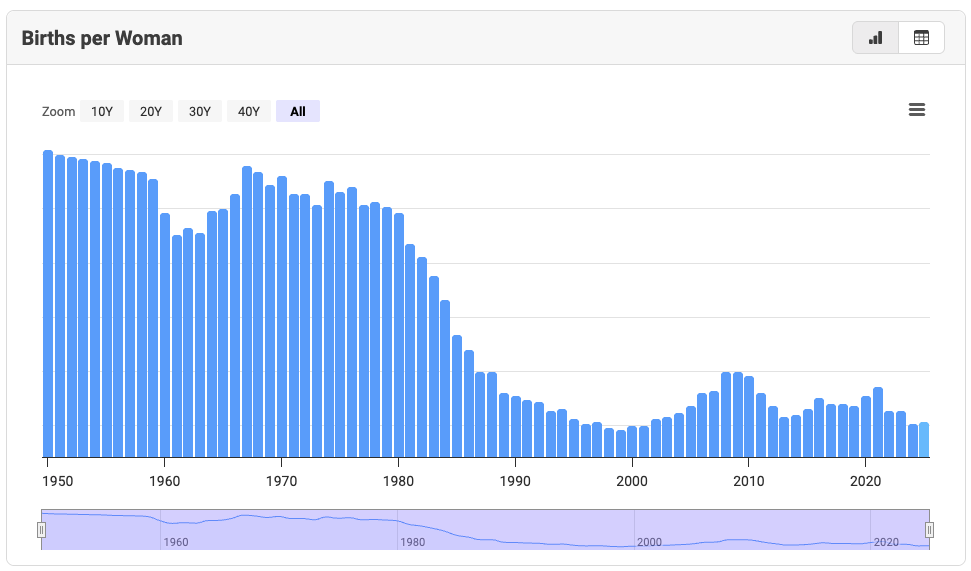Click the 2020 mark in the navigator

click(886, 543)
